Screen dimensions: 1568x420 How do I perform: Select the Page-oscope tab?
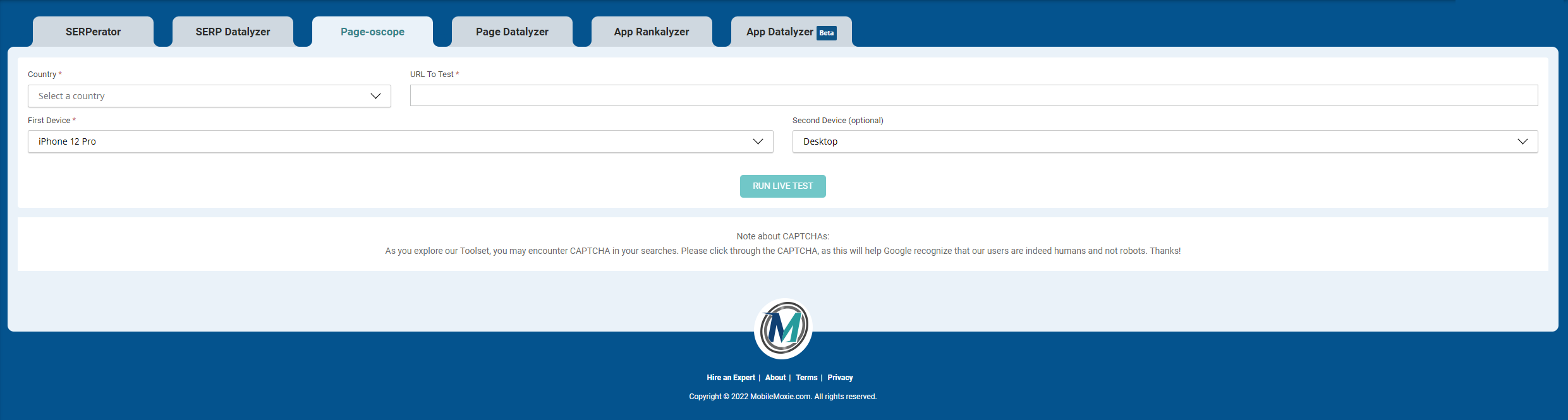372,32
